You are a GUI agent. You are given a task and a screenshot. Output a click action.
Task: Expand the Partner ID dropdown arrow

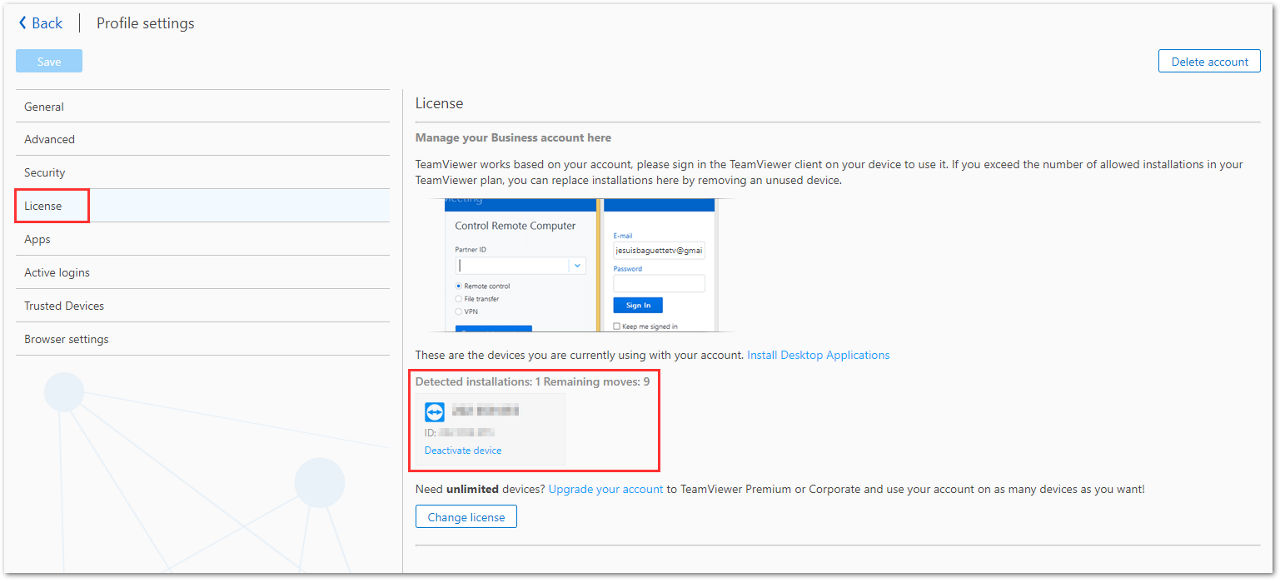click(576, 266)
